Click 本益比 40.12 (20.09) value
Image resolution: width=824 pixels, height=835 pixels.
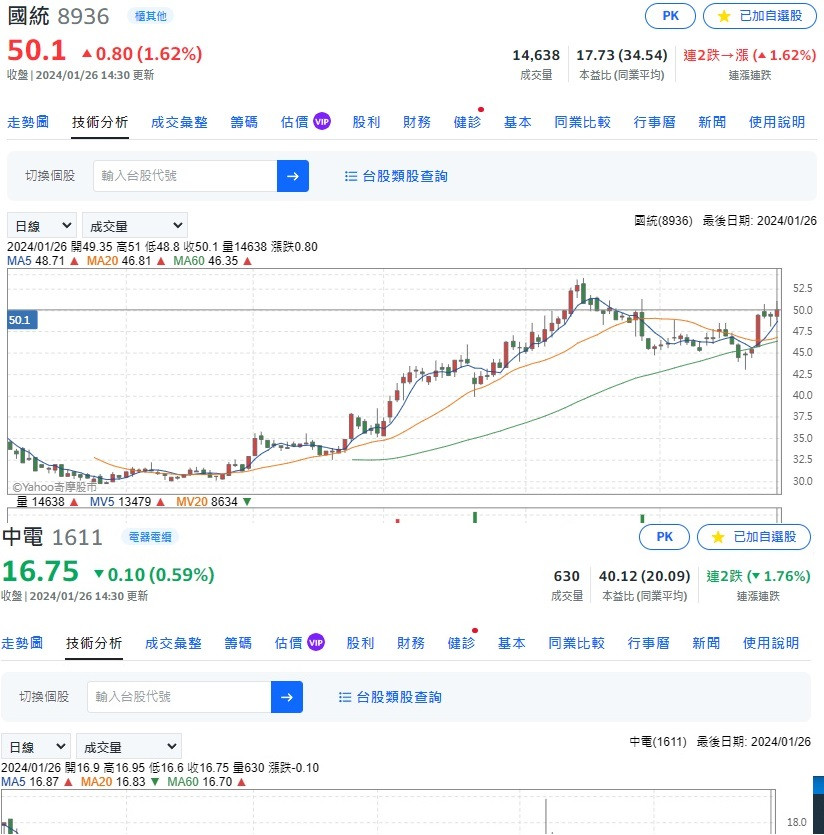coord(644,576)
